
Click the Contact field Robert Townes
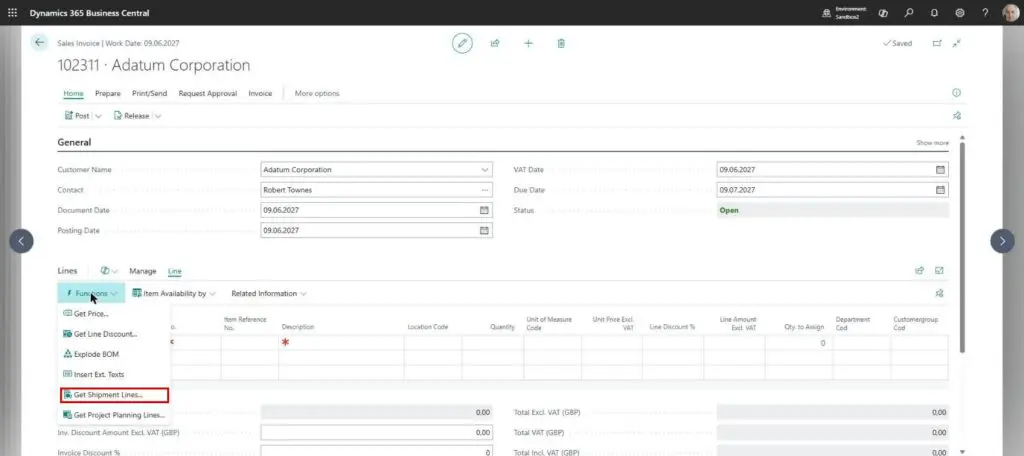point(376,190)
